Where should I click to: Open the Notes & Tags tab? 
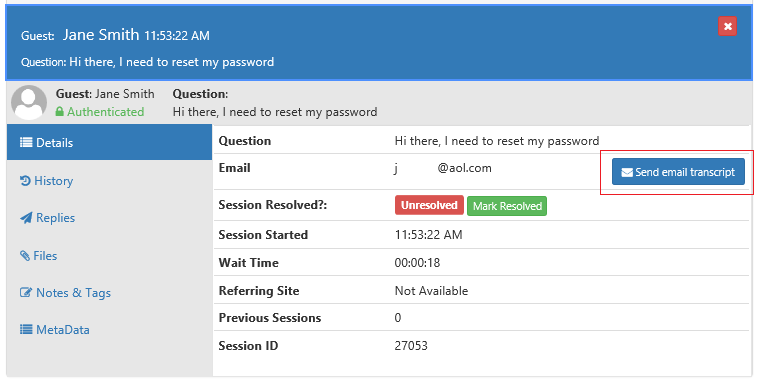click(110, 293)
